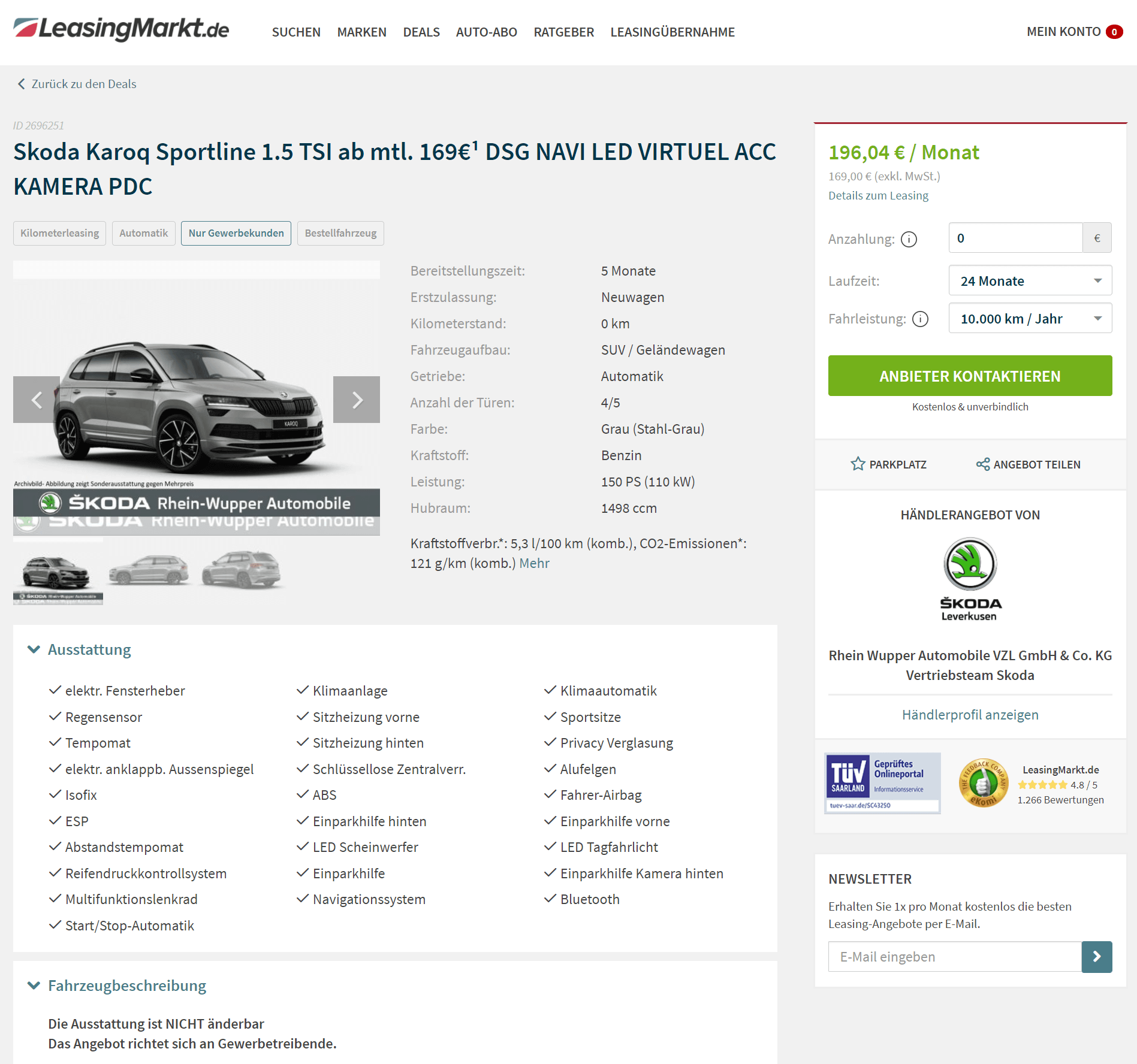
Task: Click the red notification badge showing 0
Action: [1114, 32]
